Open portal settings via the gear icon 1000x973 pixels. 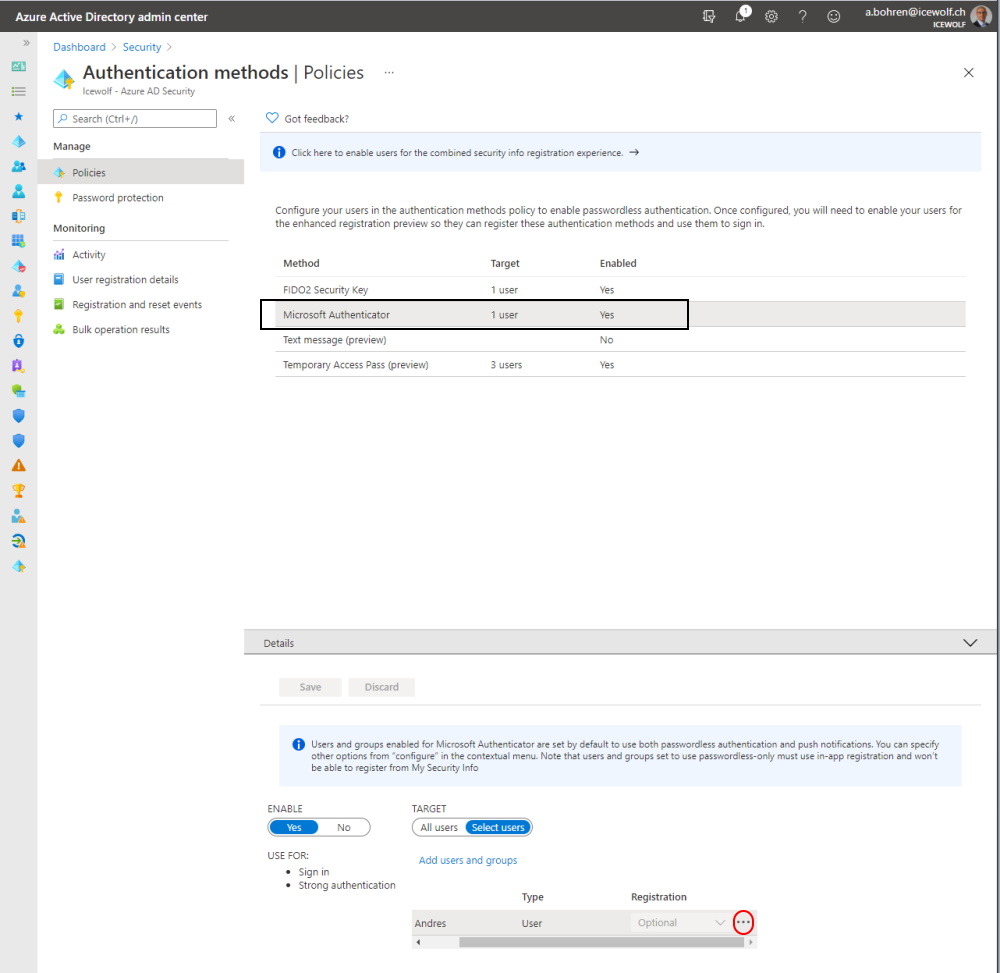point(772,17)
